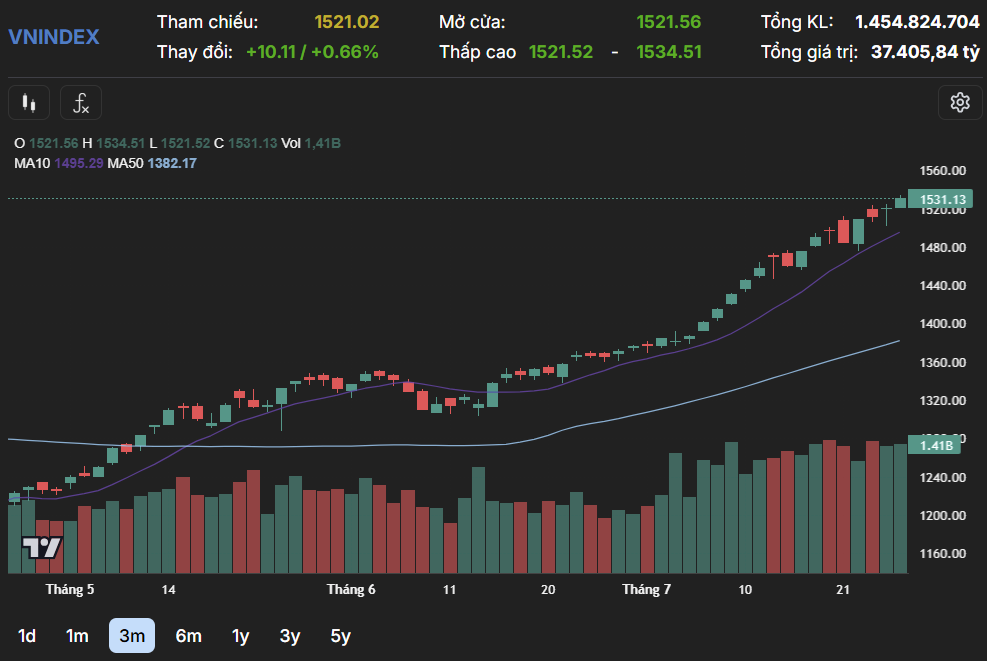Click the 10 date axis label
This screenshot has height=661, width=987.
745,590
